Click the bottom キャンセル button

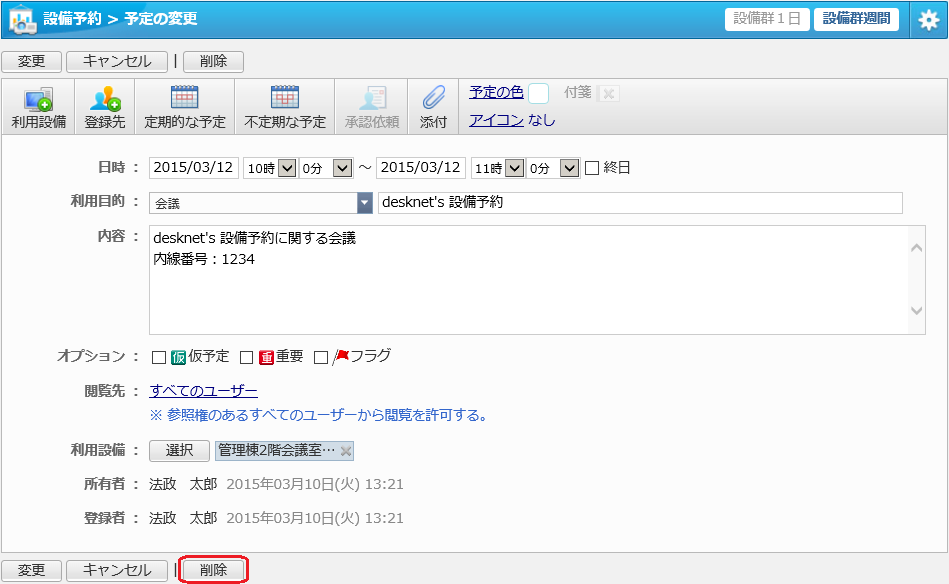click(x=117, y=570)
